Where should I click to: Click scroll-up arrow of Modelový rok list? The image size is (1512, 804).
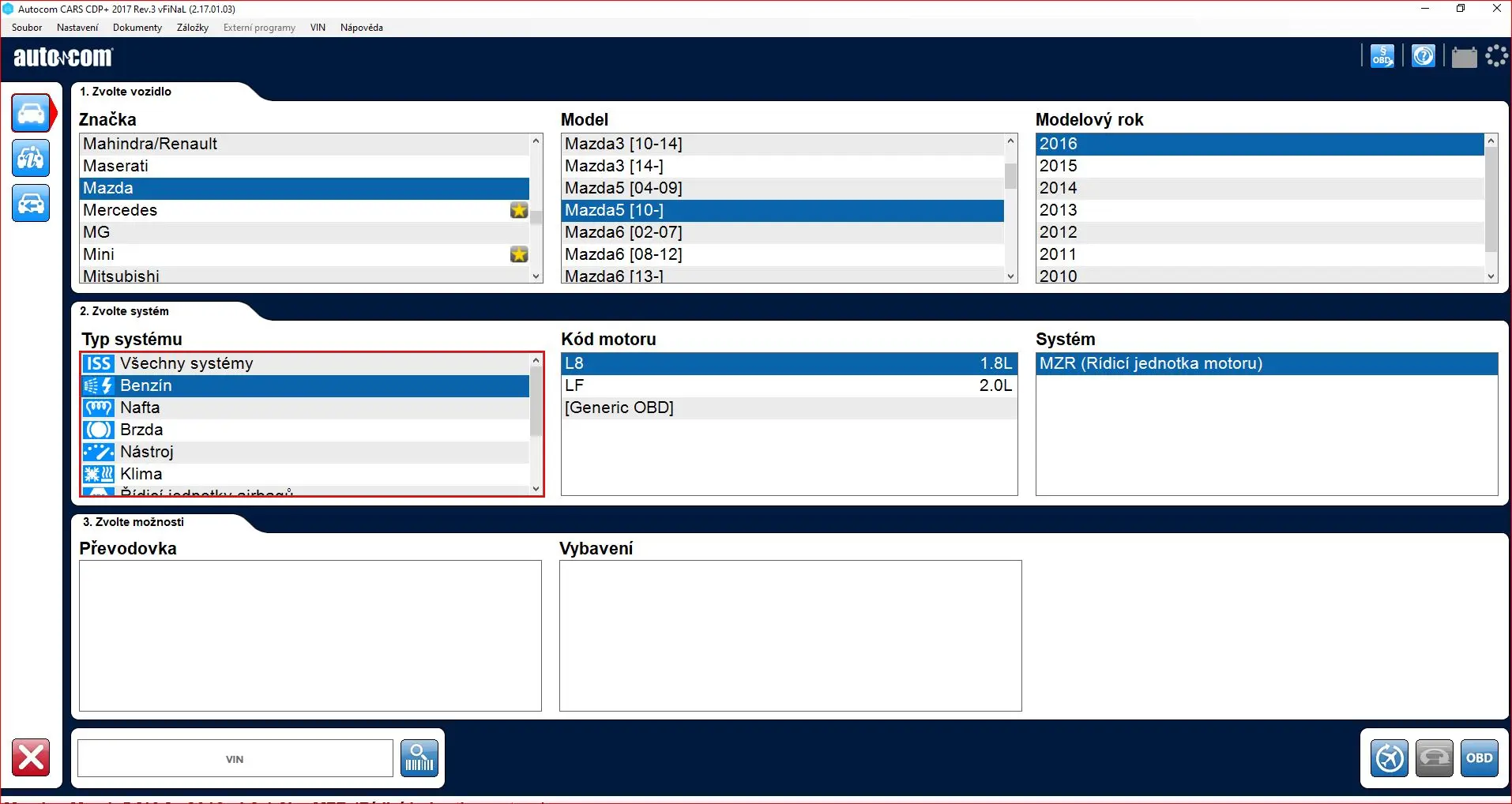pyautogui.click(x=1491, y=141)
